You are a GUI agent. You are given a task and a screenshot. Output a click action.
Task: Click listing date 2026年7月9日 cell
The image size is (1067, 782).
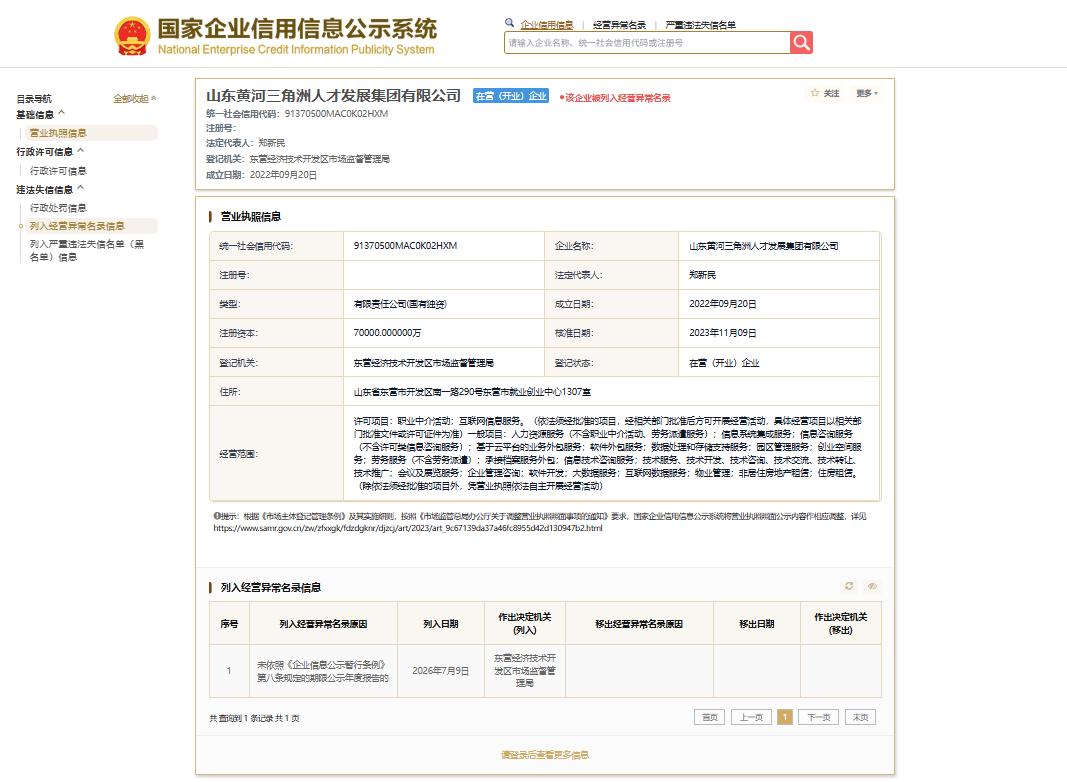(440, 671)
